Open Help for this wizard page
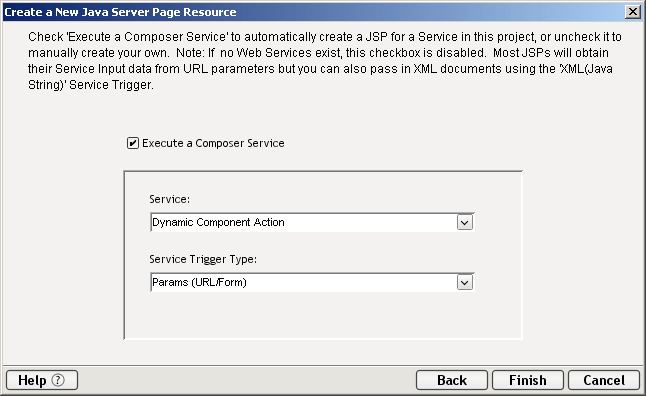 click(x=42, y=380)
